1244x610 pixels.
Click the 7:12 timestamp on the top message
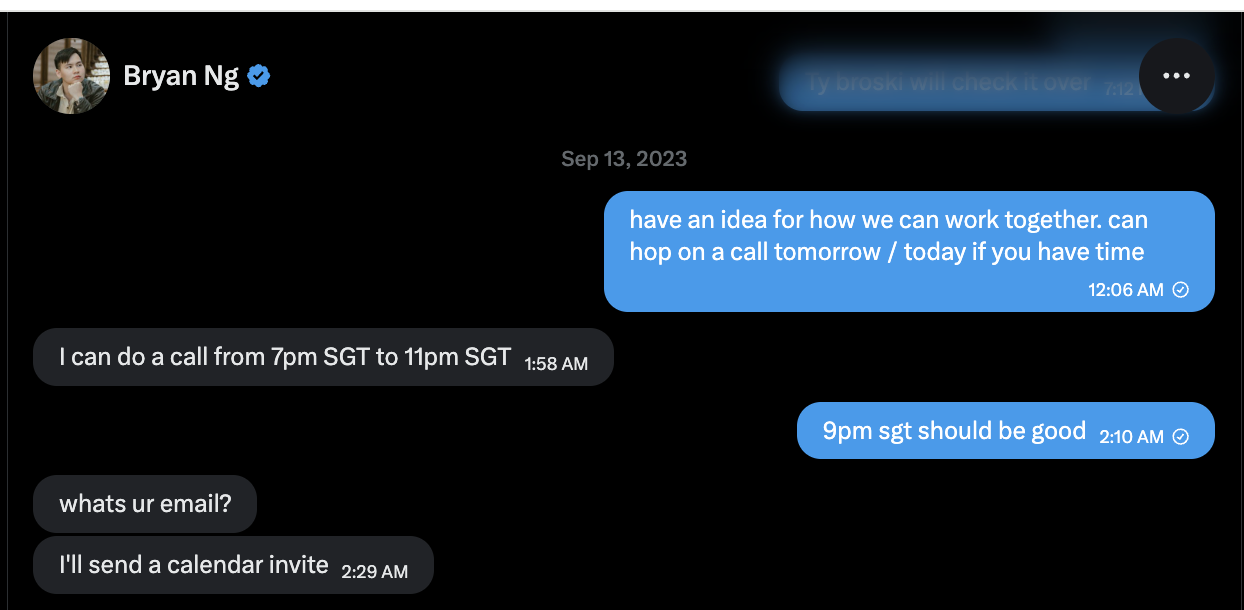coord(1118,89)
